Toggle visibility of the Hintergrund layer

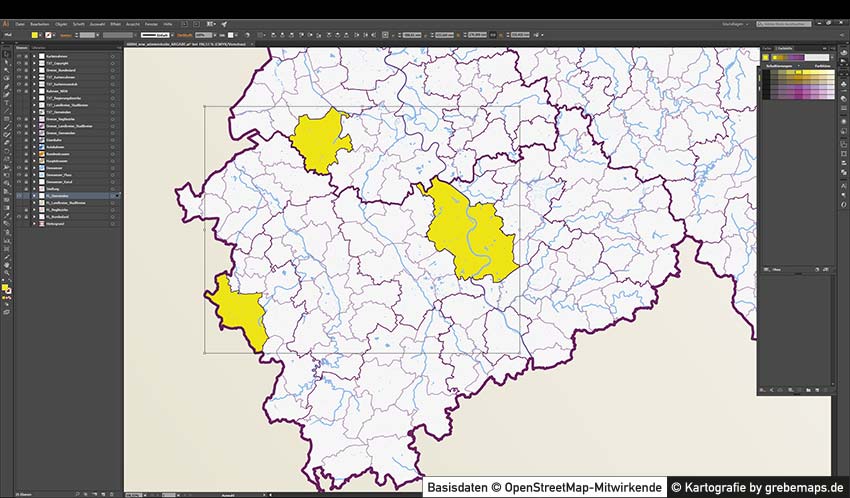click(x=18, y=224)
